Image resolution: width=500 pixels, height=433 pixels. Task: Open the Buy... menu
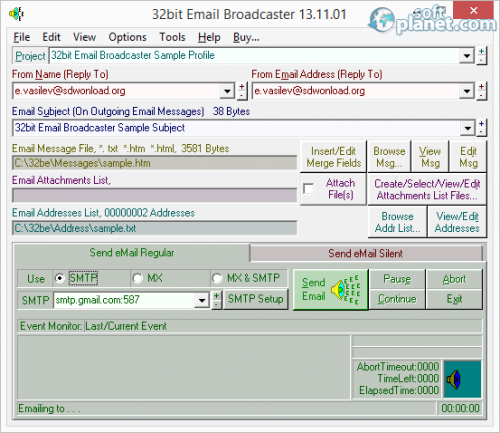(246, 37)
